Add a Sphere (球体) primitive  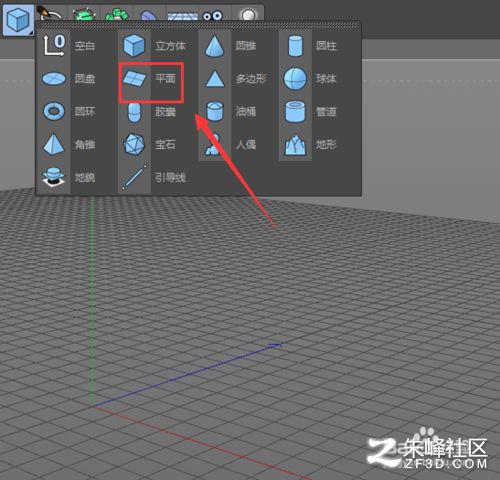pos(295,79)
